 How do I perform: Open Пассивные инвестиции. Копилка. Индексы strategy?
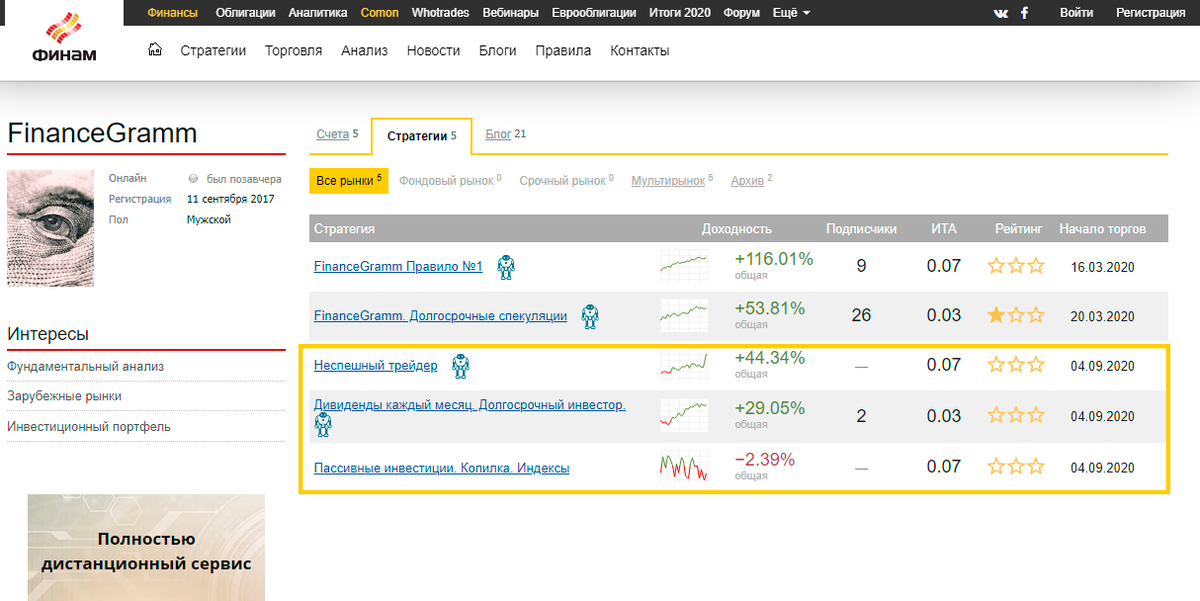(x=441, y=467)
